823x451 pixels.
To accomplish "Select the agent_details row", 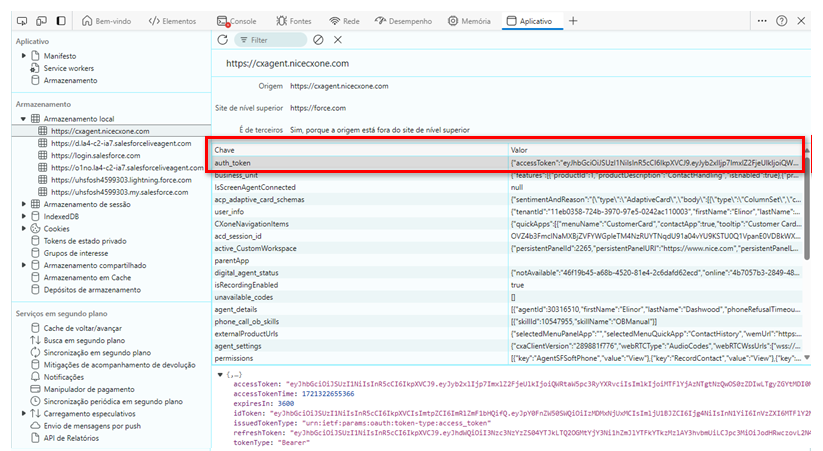I will pos(507,309).
